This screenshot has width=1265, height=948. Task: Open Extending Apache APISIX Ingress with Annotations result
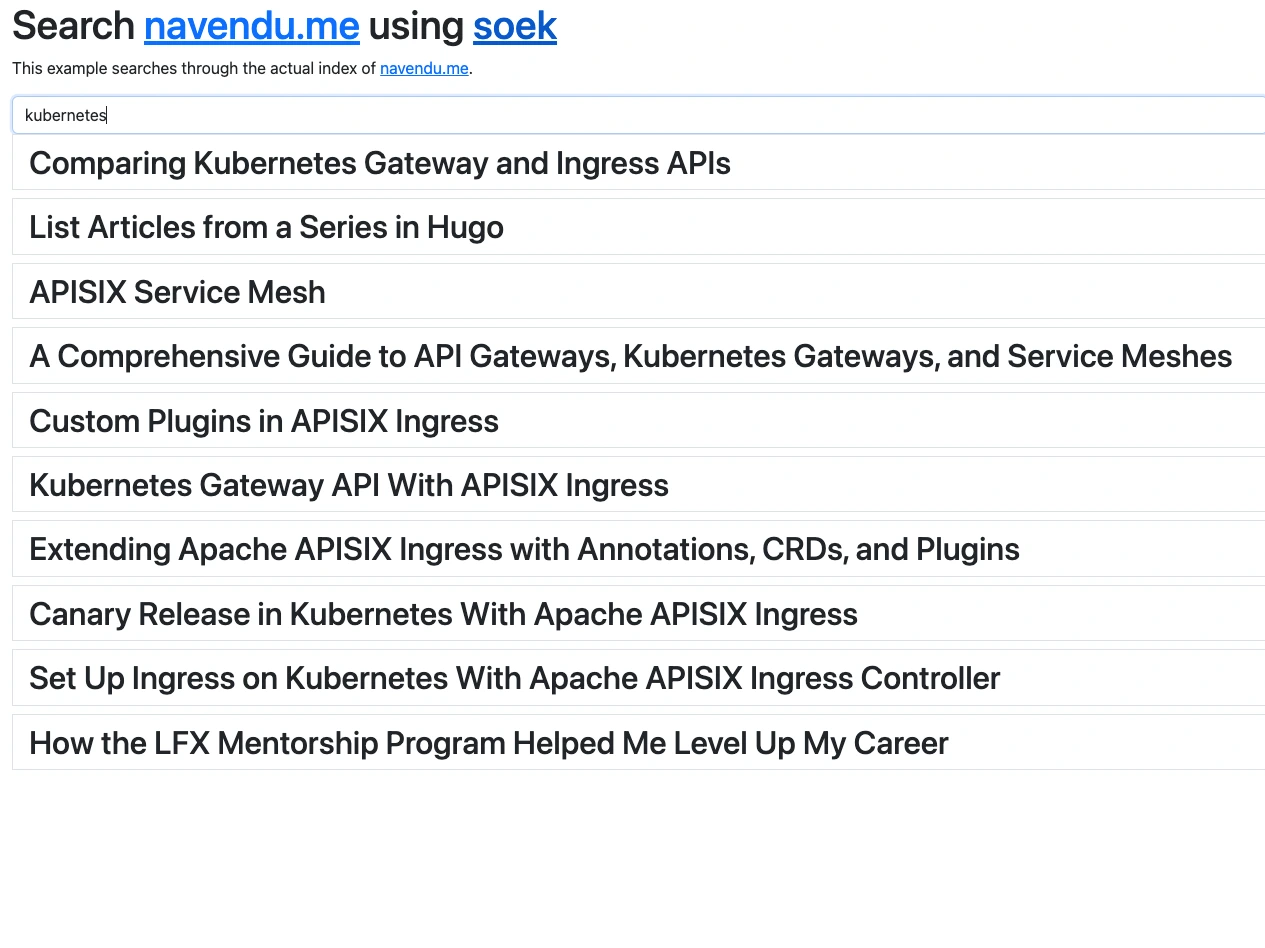pos(638,549)
